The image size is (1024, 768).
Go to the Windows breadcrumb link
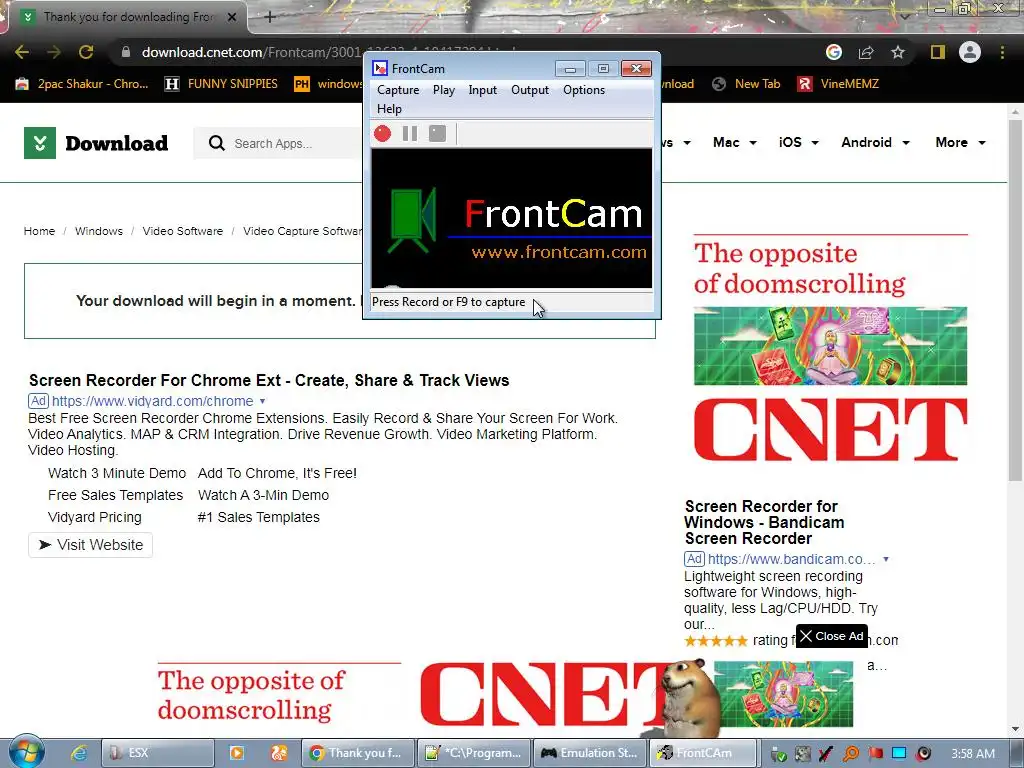(99, 231)
